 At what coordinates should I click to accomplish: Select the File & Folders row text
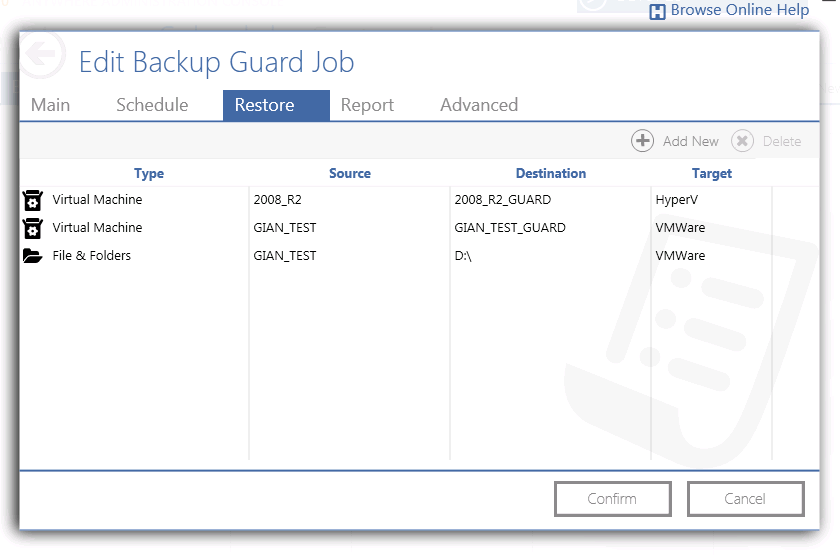coord(92,256)
